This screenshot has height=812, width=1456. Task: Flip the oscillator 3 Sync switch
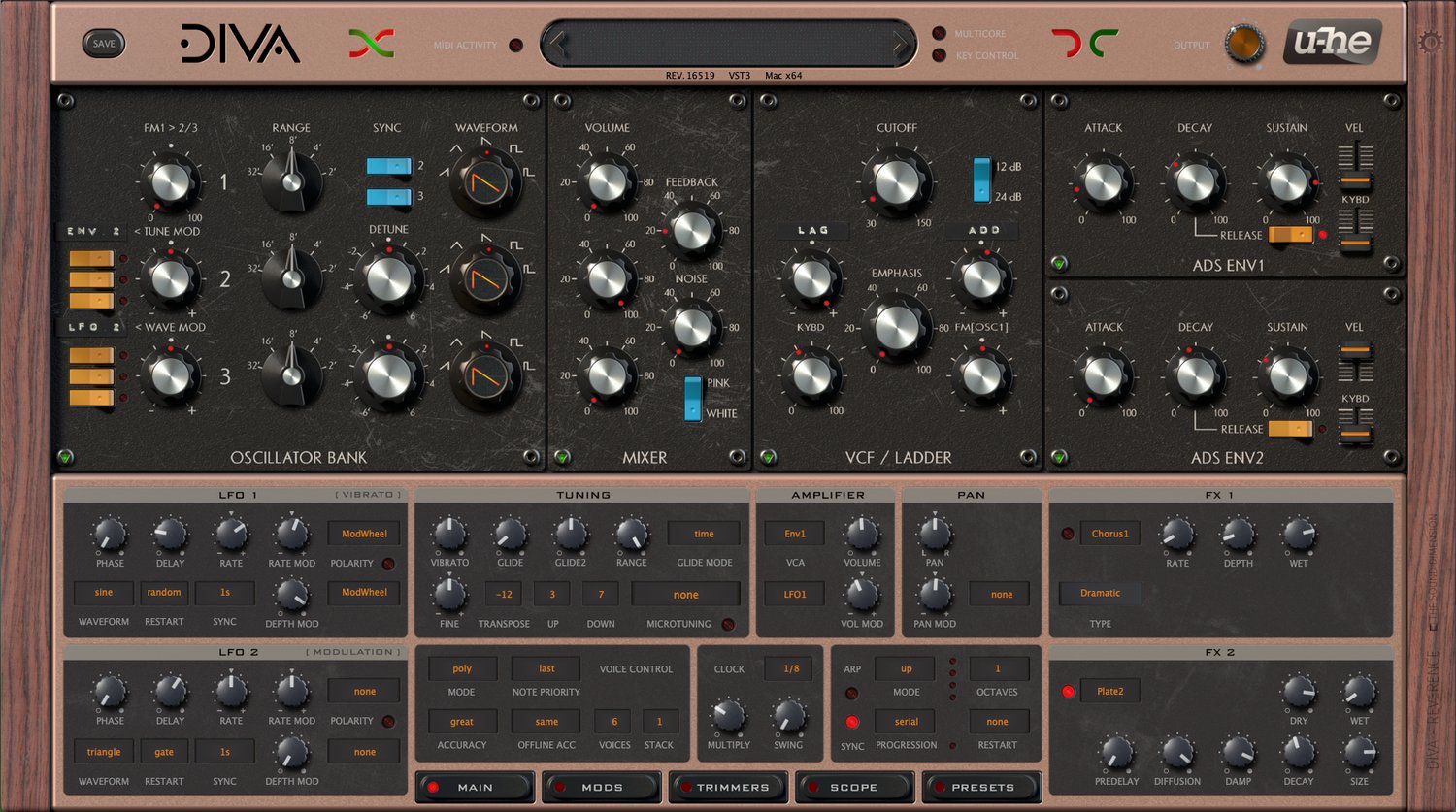click(x=388, y=197)
